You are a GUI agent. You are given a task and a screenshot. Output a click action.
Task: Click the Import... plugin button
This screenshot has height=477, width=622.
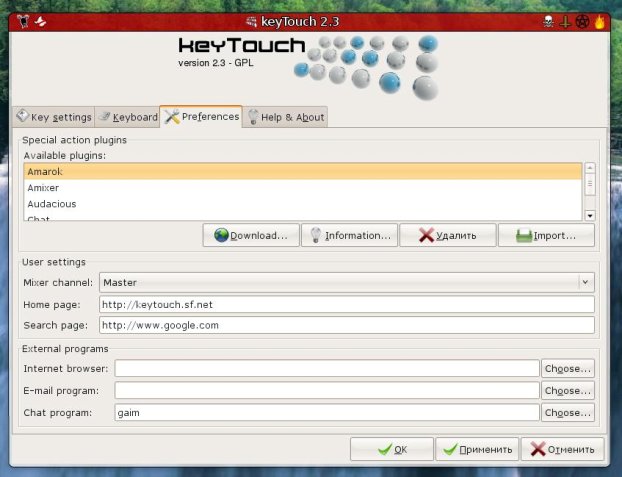pos(546,235)
